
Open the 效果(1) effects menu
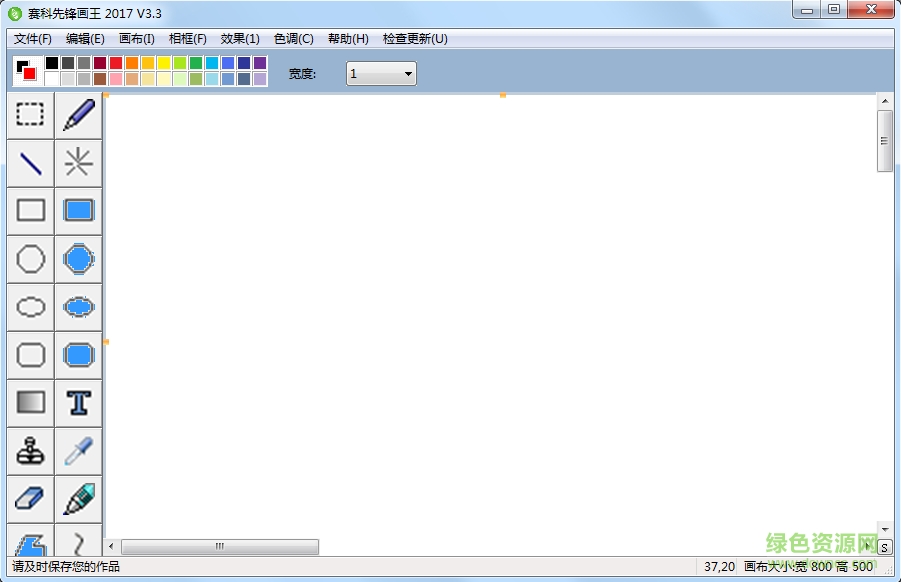click(x=240, y=39)
